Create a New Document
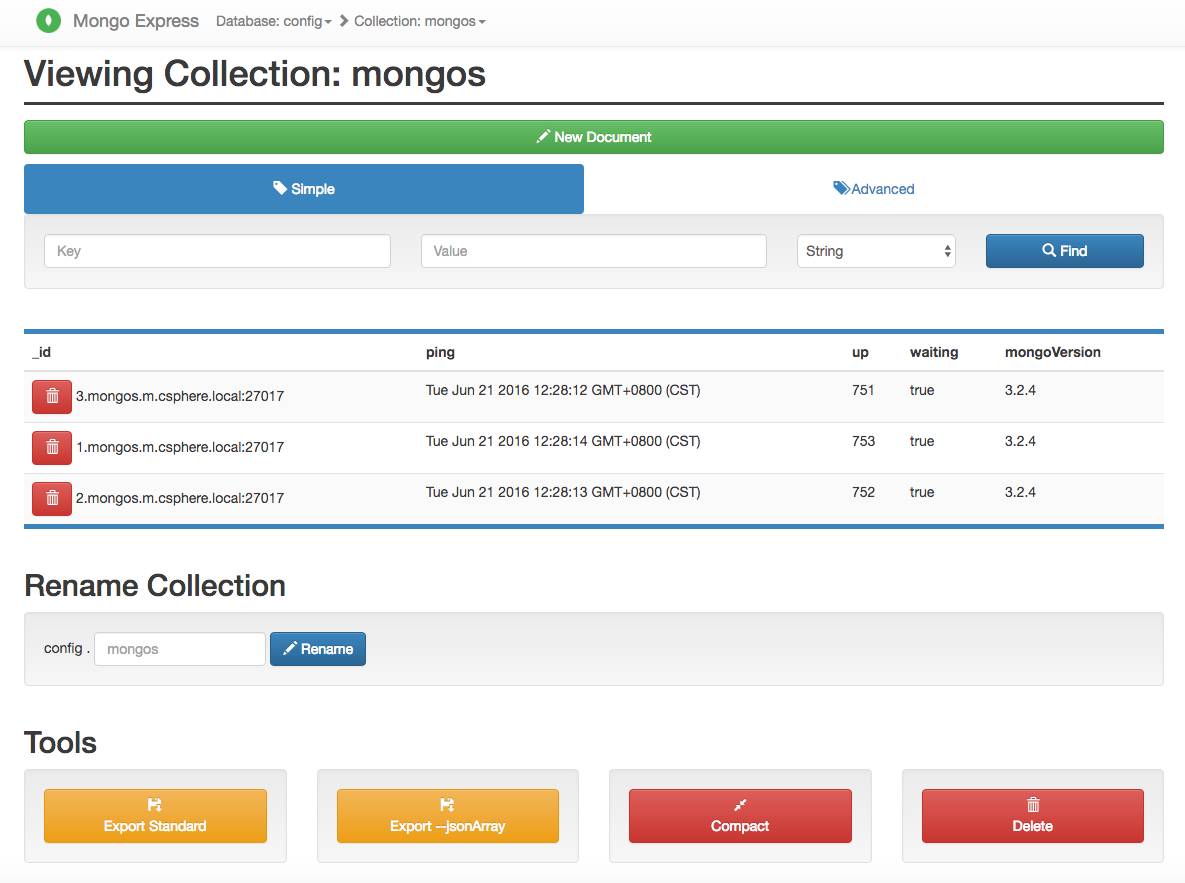This screenshot has width=1185, height=883. pyautogui.click(x=593, y=136)
